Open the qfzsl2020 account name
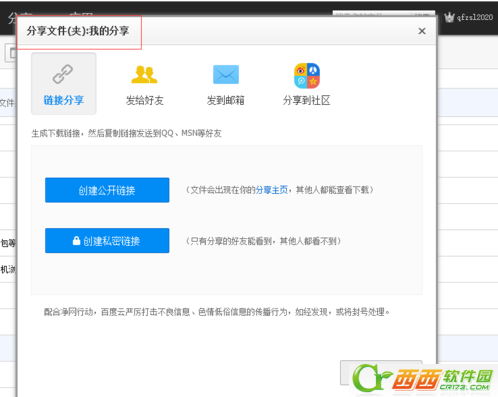Screen dimensions: 498x397 (x=475, y=17)
